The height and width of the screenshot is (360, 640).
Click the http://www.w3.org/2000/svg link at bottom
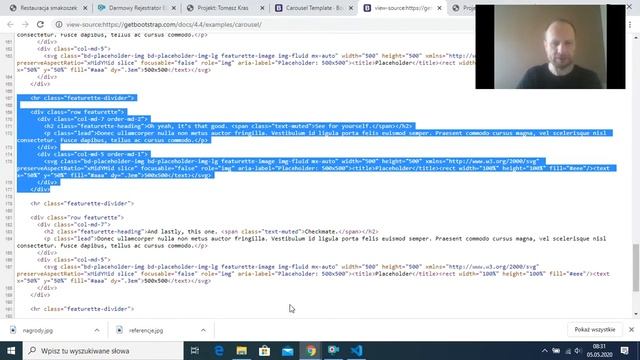(493, 267)
